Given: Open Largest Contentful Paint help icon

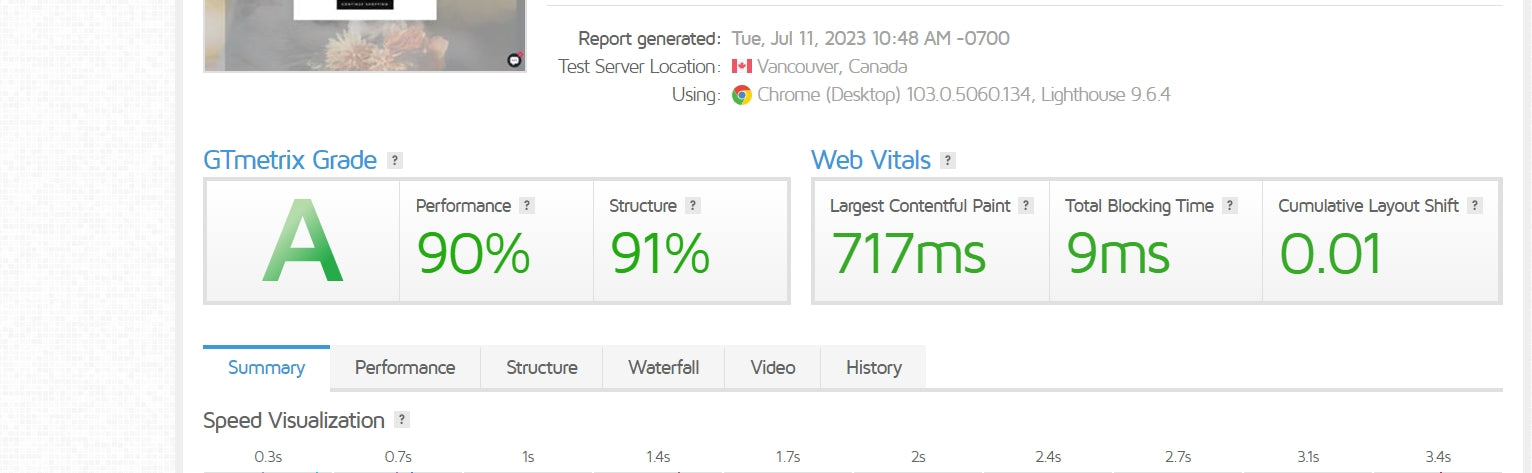Looking at the screenshot, I should tap(1025, 206).
